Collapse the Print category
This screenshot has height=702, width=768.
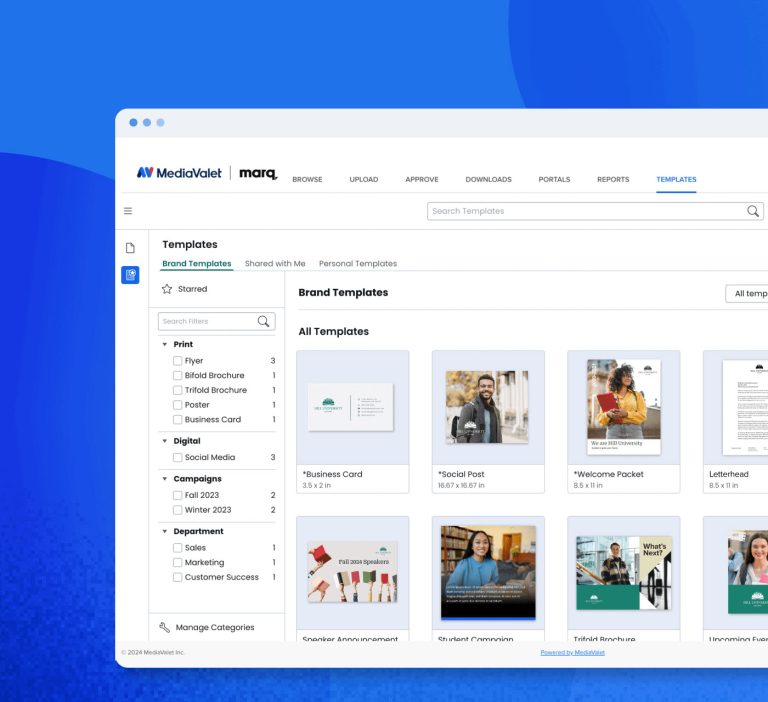(165, 344)
